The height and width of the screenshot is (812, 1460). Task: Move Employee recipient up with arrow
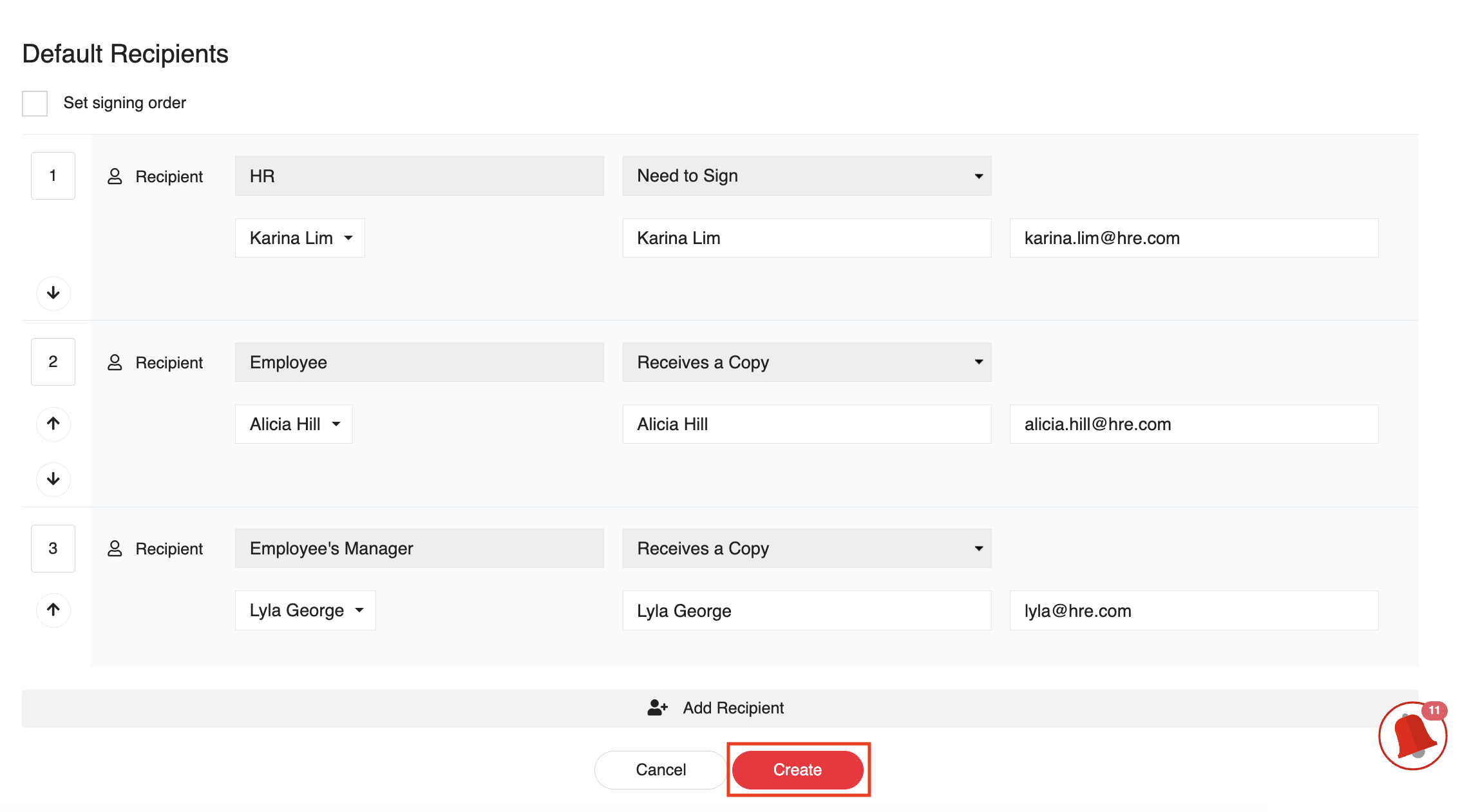(x=53, y=424)
